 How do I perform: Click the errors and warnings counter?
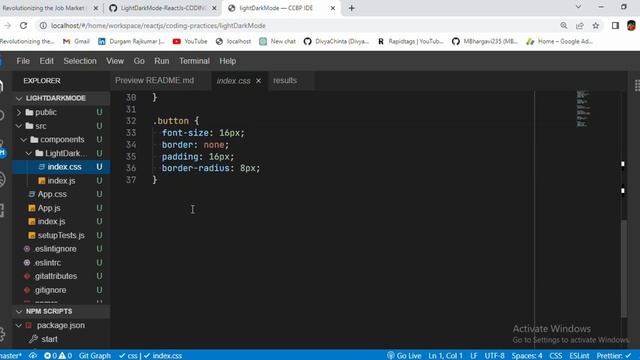[58, 356]
